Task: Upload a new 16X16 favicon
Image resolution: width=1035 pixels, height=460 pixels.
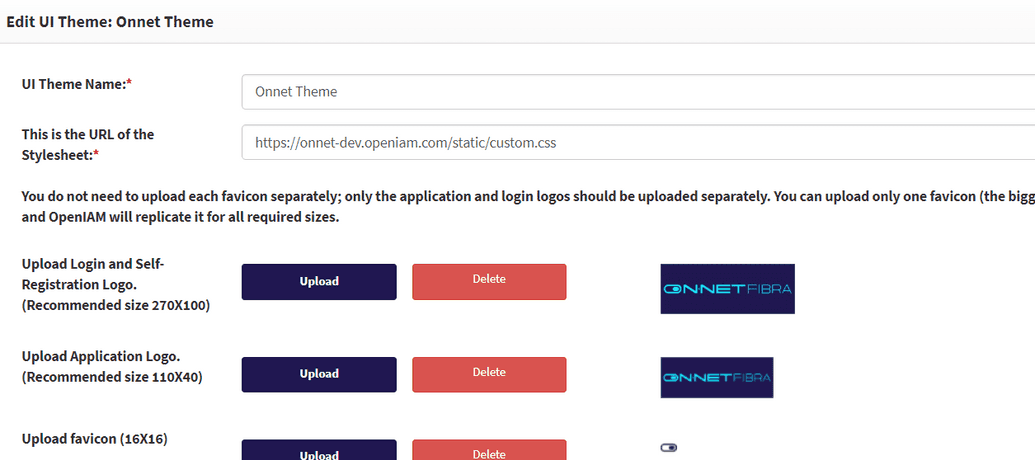Action: point(319,452)
